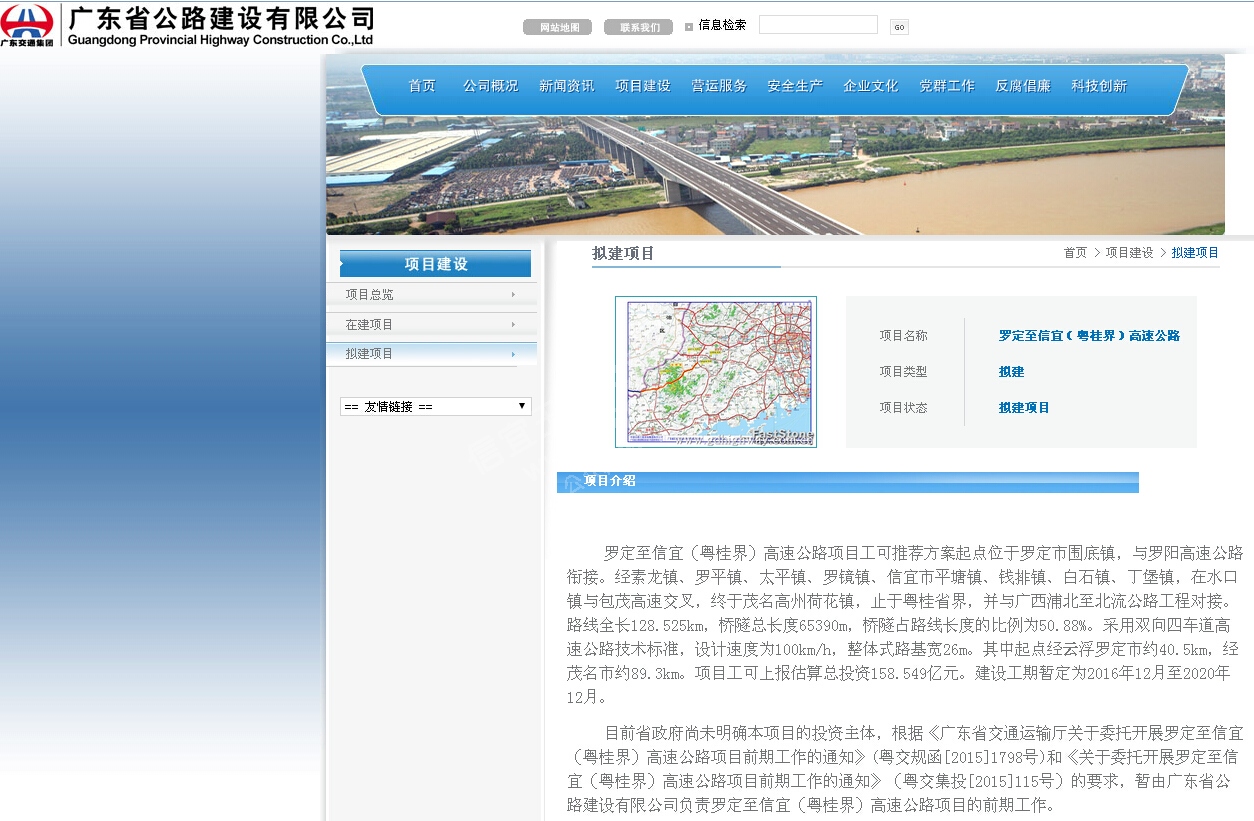Select the 企业文化 navigation item
Viewport: 1254px width, 821px height.
point(871,86)
